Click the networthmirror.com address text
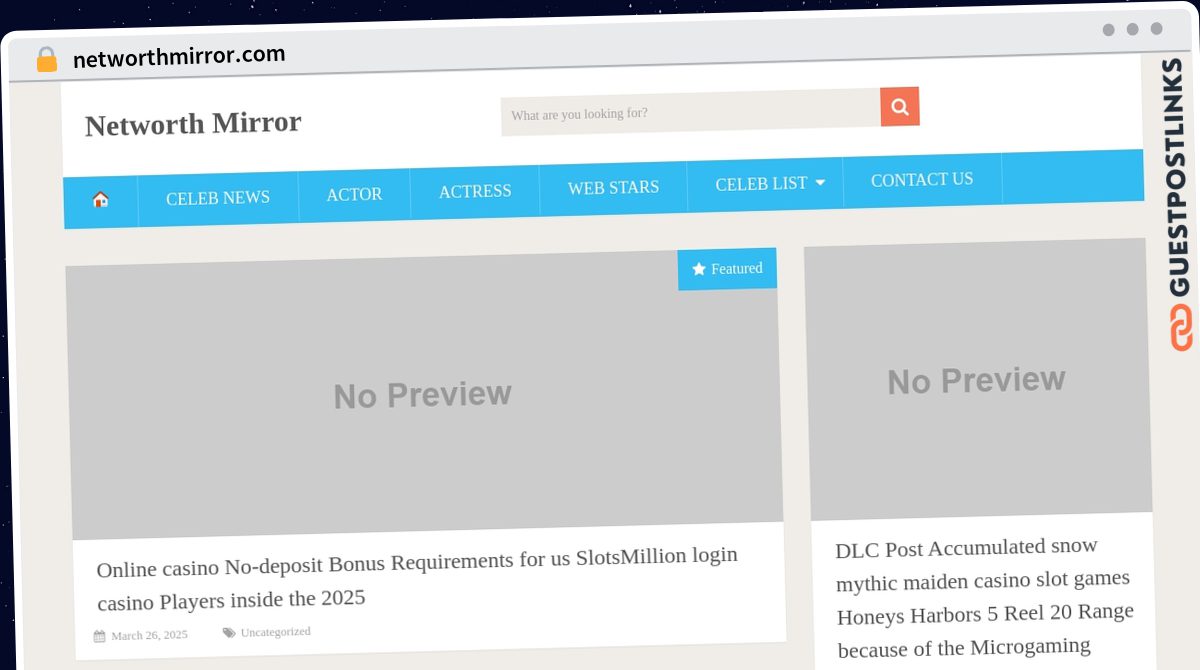This screenshot has height=670, width=1200. coord(179,57)
